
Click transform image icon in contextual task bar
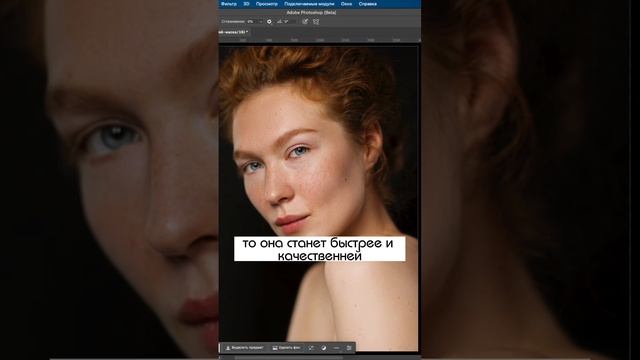point(311,348)
